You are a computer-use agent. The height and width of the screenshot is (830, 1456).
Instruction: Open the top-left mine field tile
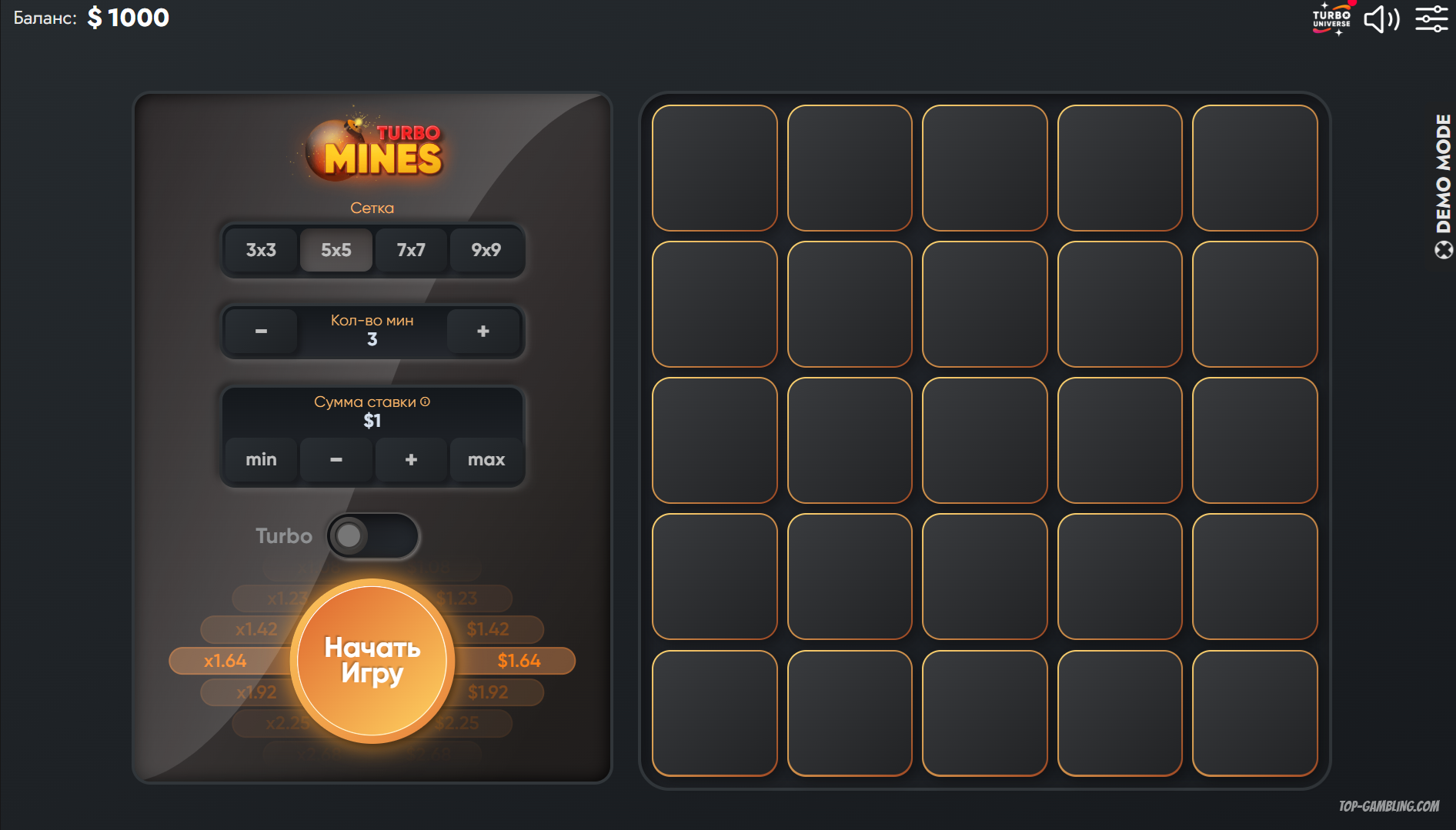[715, 168]
